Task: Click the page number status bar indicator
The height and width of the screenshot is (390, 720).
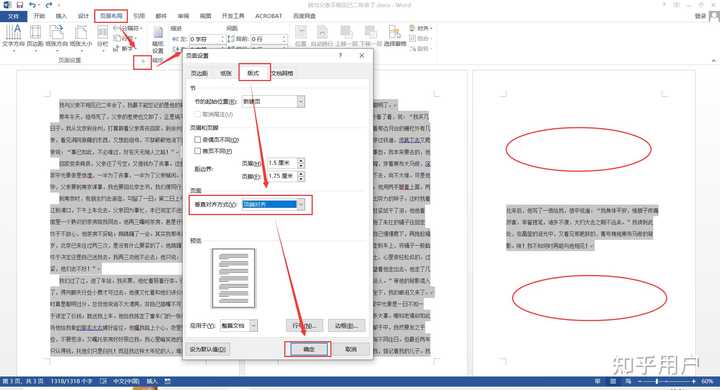Action: [22, 381]
